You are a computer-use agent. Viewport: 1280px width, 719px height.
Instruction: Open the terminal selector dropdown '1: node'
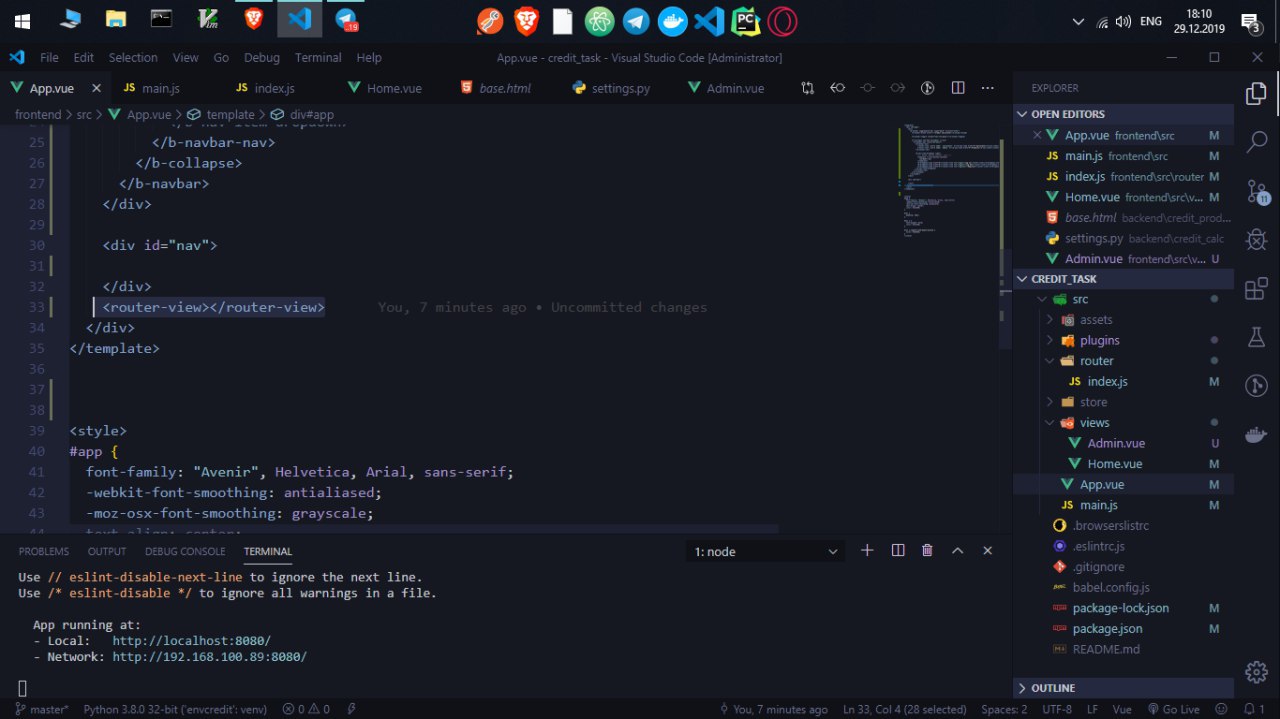click(x=767, y=551)
